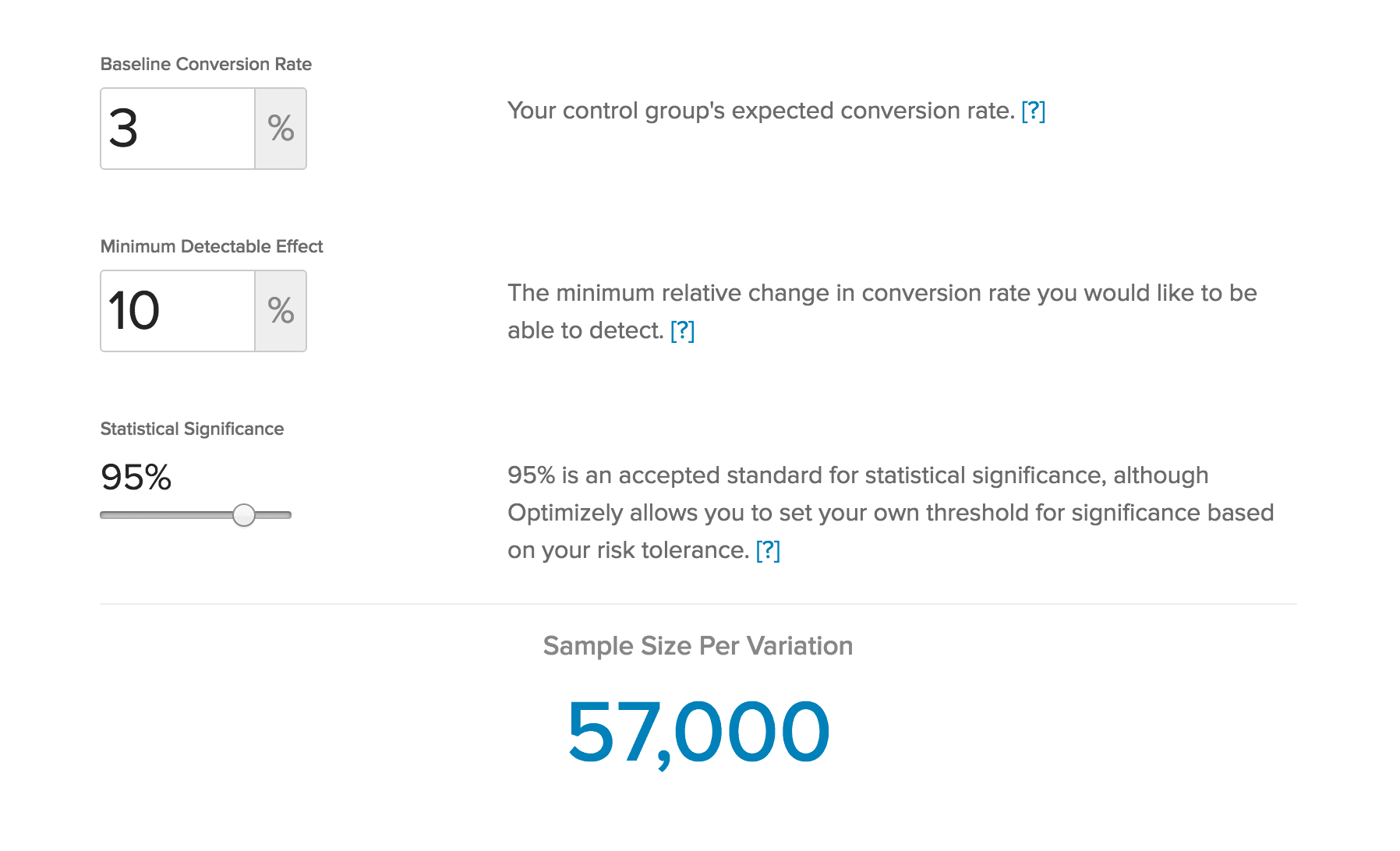This screenshot has height=851, width=1400.
Task: Click the 'Sample Size Per Variation' heading
Action: 698,646
